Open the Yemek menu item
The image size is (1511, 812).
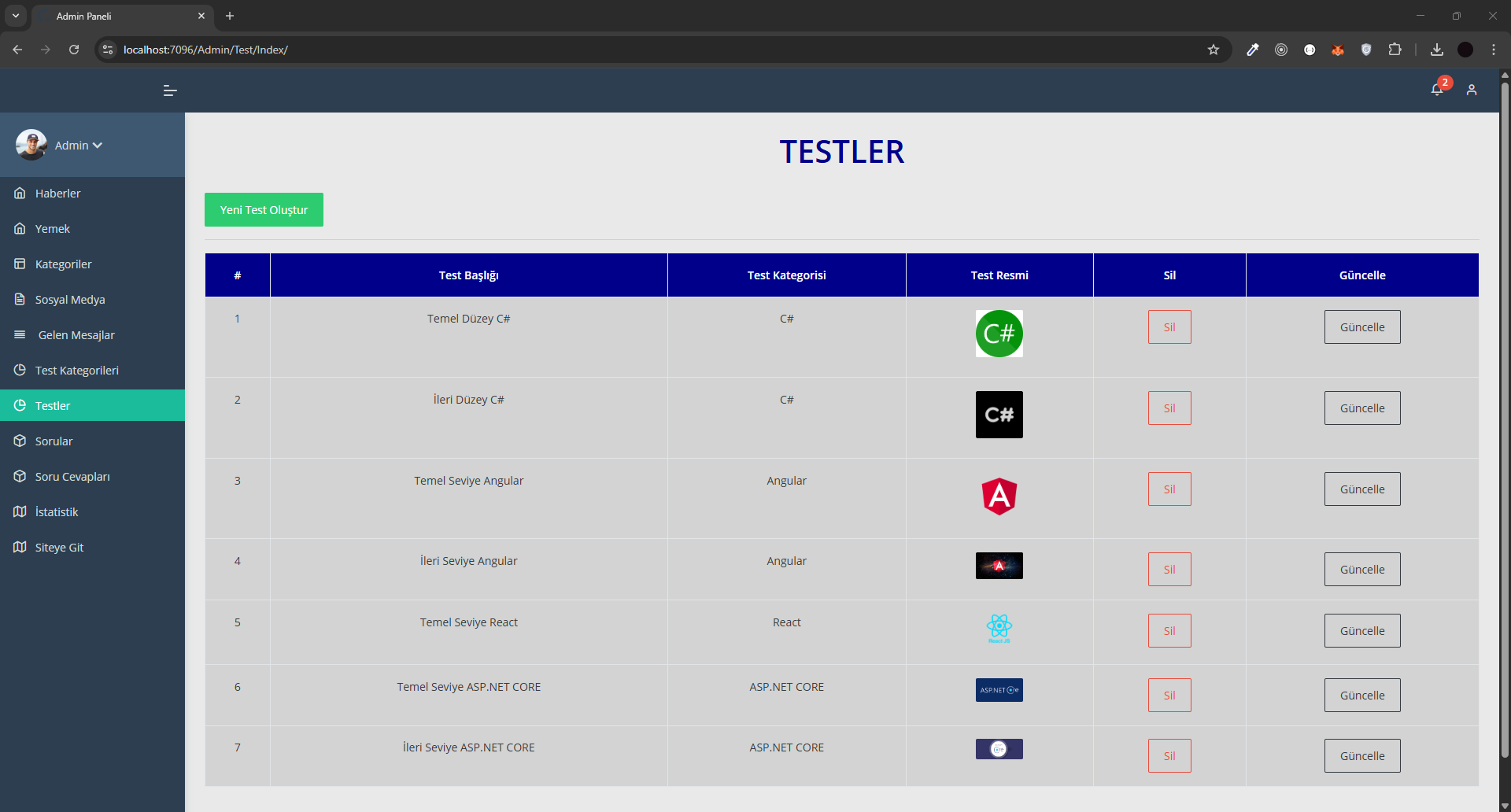pos(92,228)
